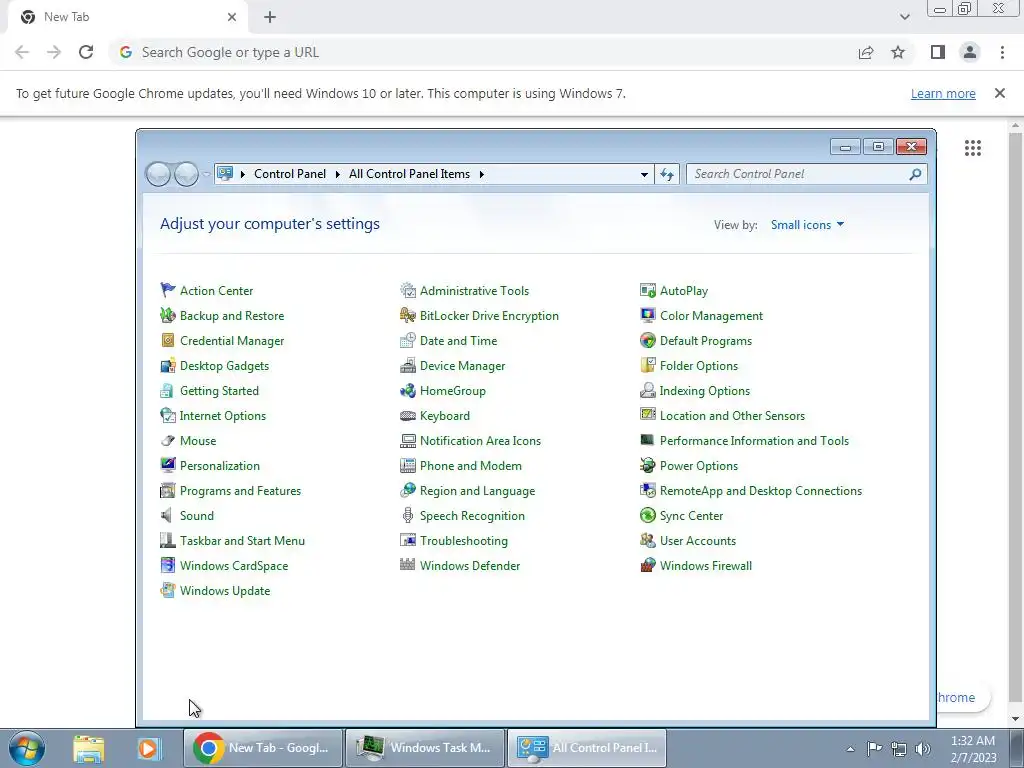Refresh the Control Panel address bar
1024x768 pixels.
point(667,174)
